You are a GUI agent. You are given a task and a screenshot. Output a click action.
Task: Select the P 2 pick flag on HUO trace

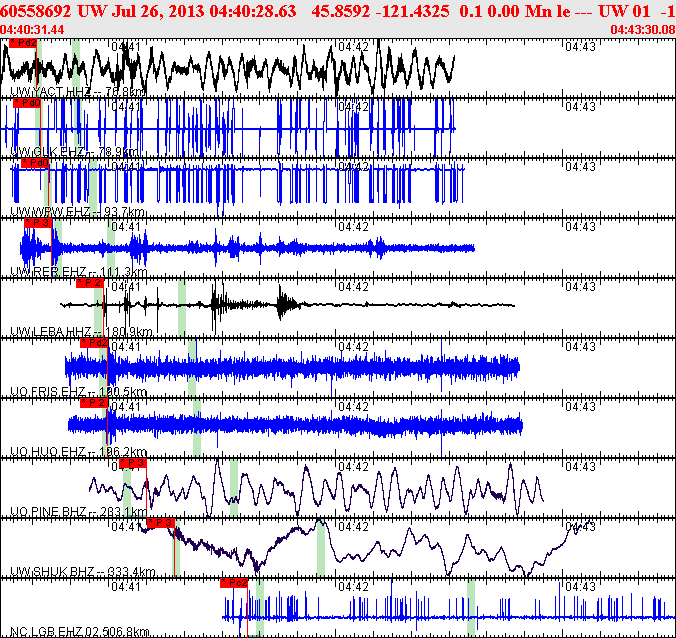(94, 403)
